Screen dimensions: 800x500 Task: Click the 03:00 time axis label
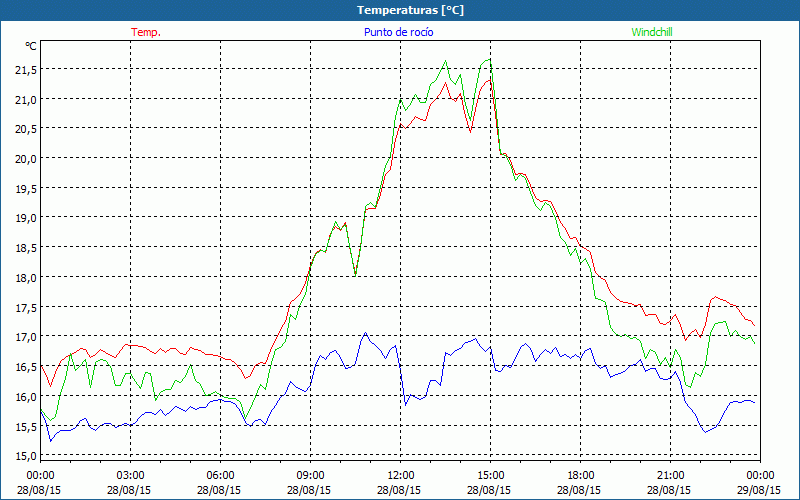(131, 476)
